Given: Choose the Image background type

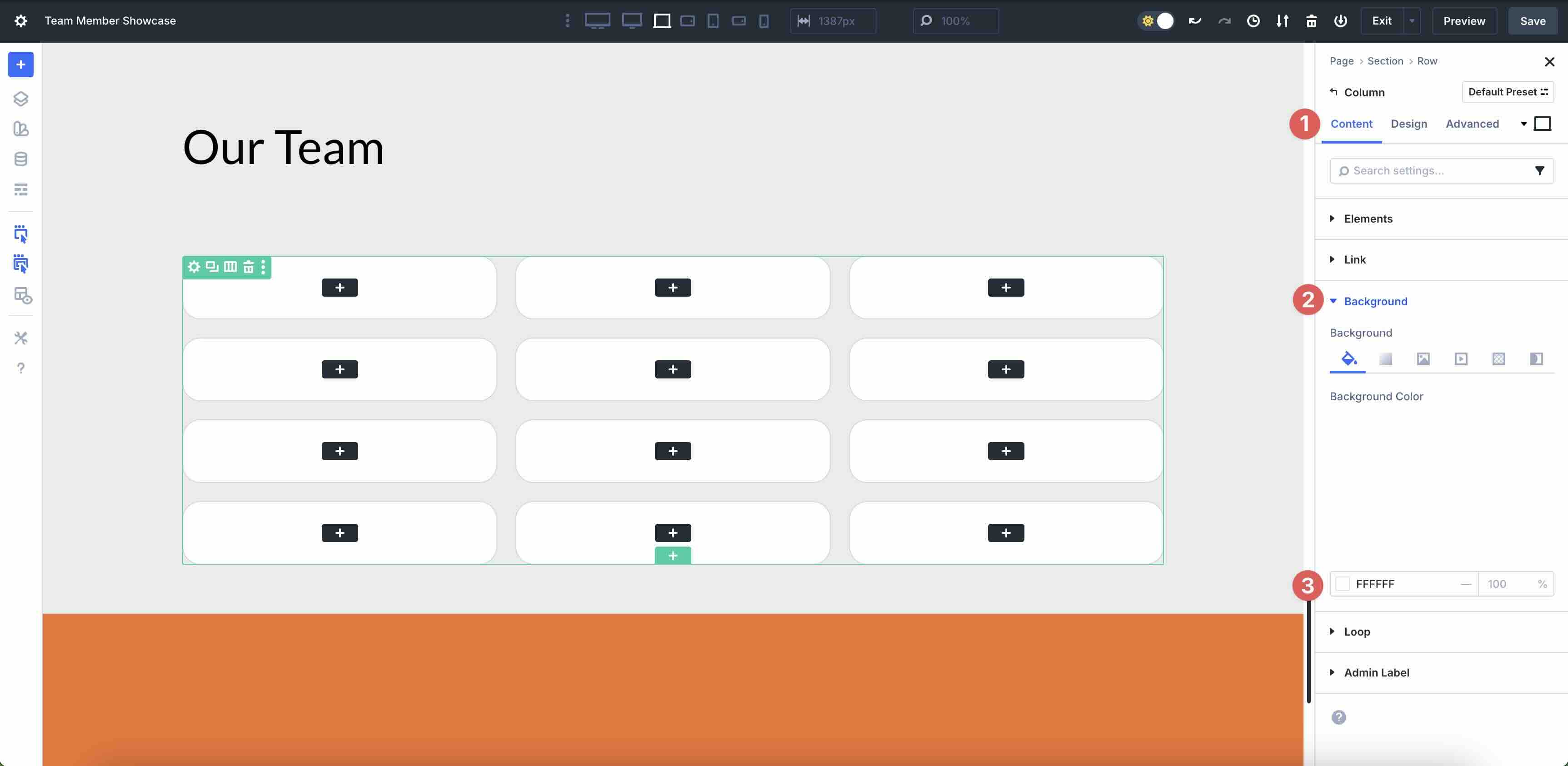Looking at the screenshot, I should (1424, 359).
